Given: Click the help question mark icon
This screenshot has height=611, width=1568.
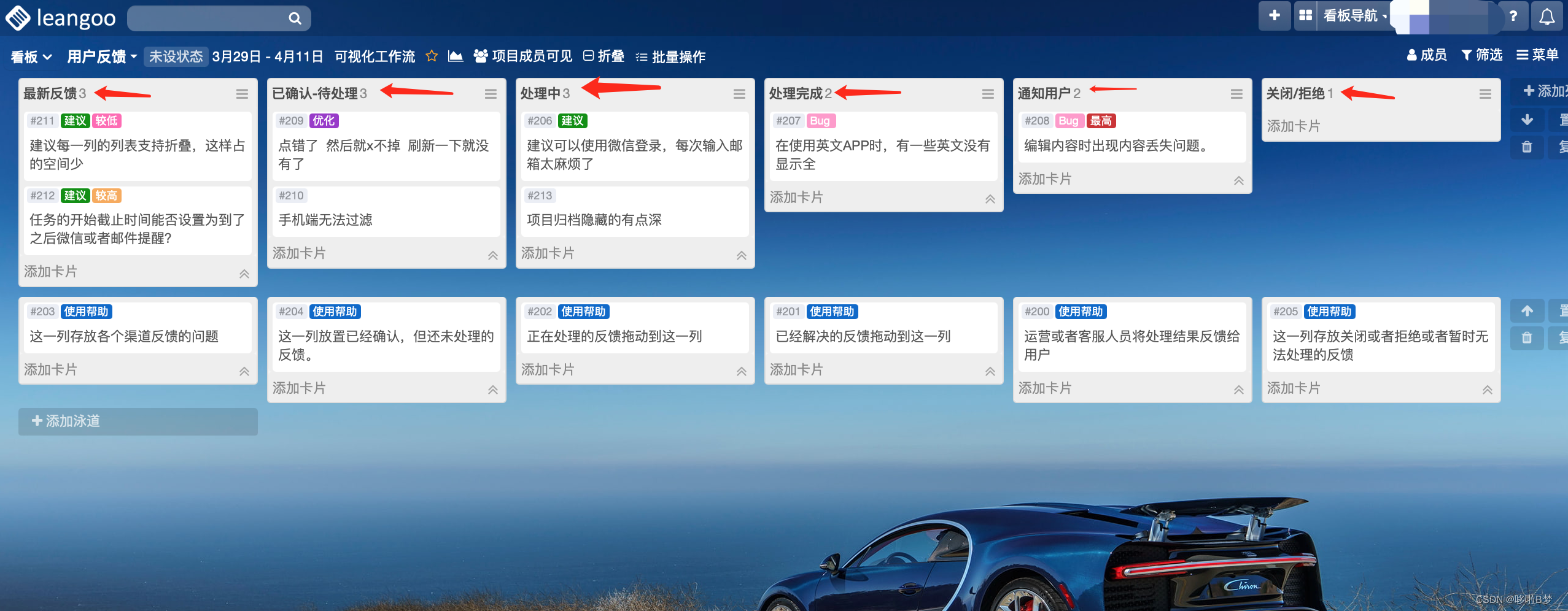Looking at the screenshot, I should pyautogui.click(x=1513, y=17).
